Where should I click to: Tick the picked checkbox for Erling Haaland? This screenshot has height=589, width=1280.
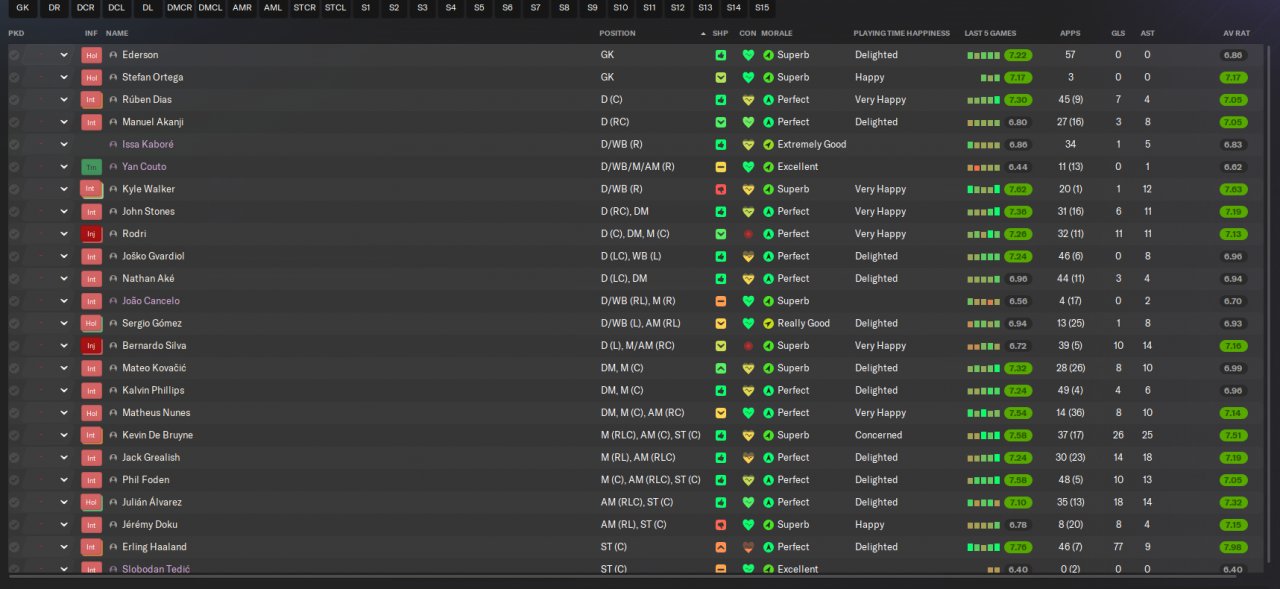pos(14,547)
